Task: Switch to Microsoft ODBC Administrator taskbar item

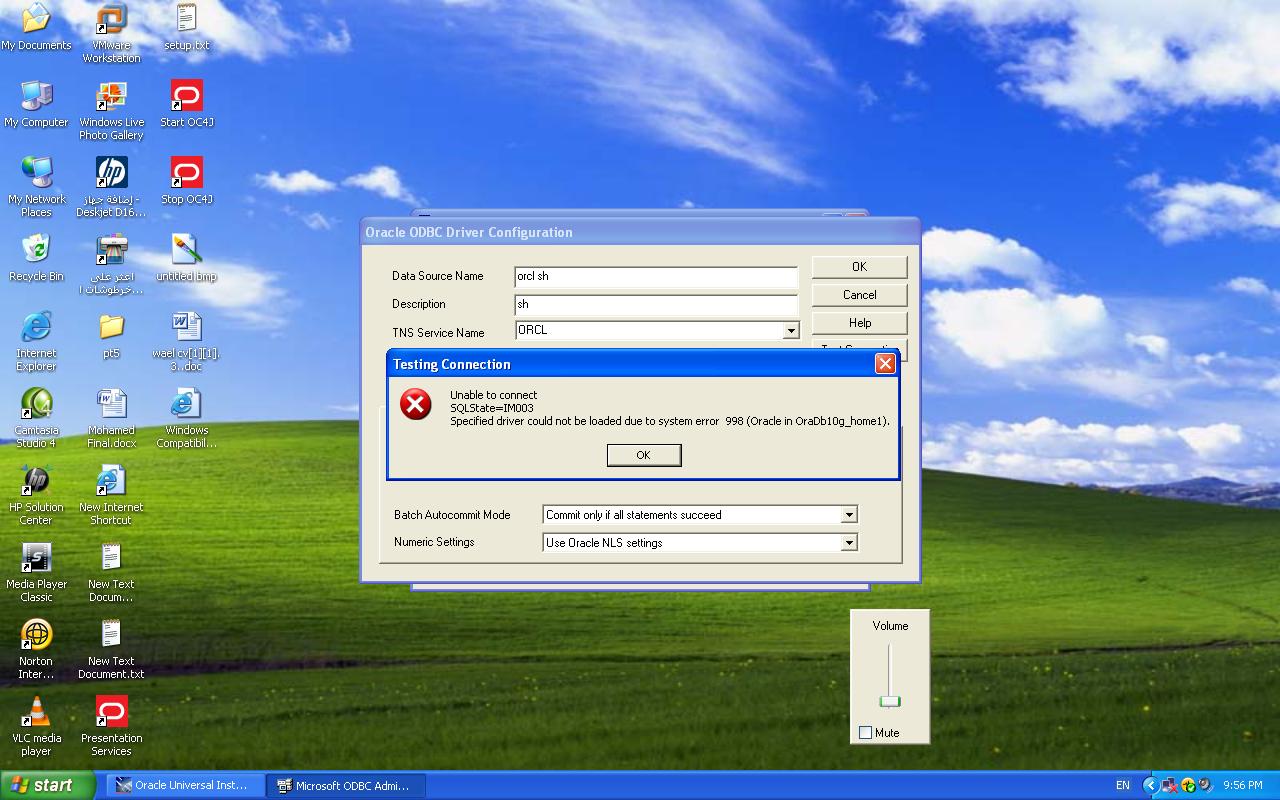Action: [345, 785]
